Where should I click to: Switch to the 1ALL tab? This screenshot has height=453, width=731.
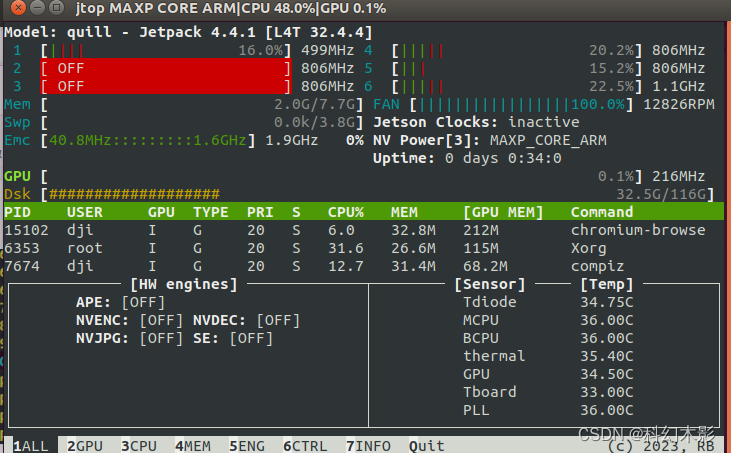31,446
